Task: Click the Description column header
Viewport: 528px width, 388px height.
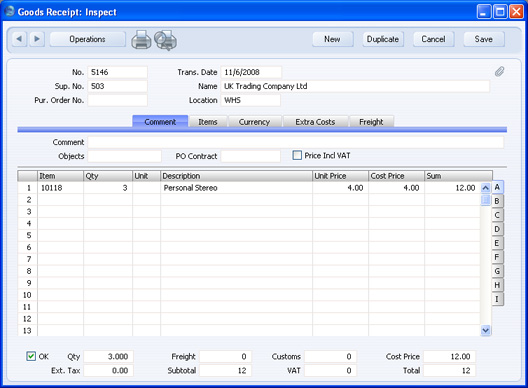Action: [x=236, y=176]
